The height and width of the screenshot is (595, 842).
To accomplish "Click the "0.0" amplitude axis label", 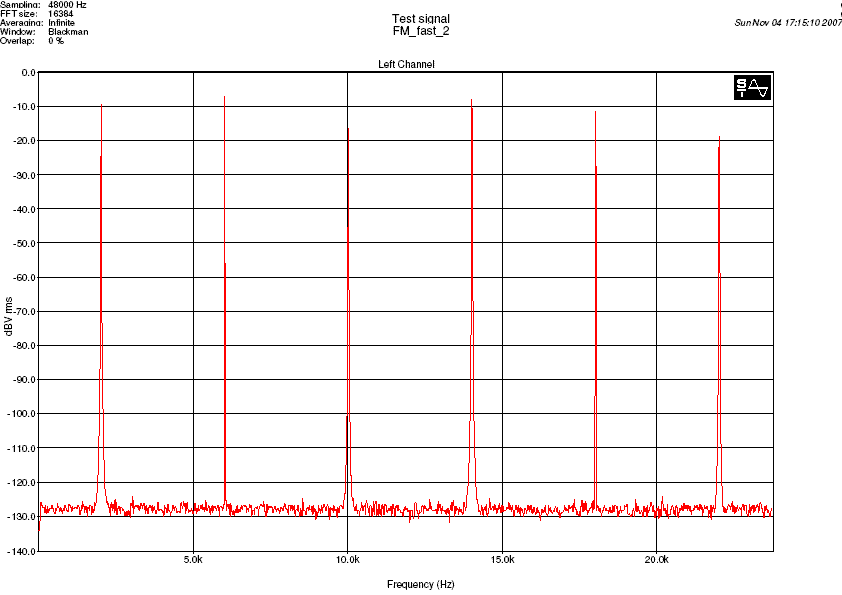I will click(x=28, y=72).
